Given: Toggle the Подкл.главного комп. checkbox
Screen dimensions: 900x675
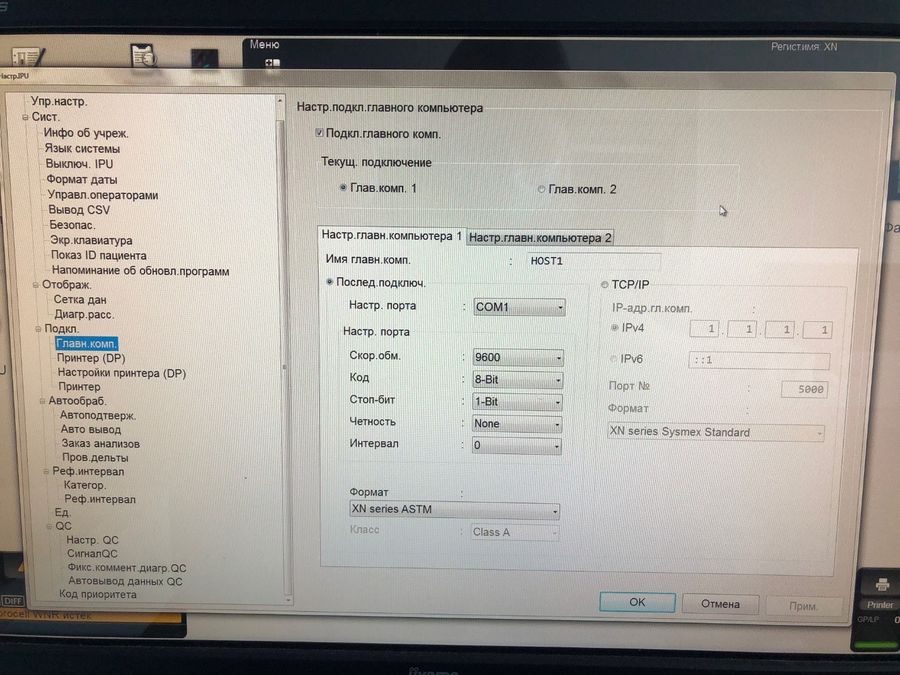Looking at the screenshot, I should tap(319, 133).
